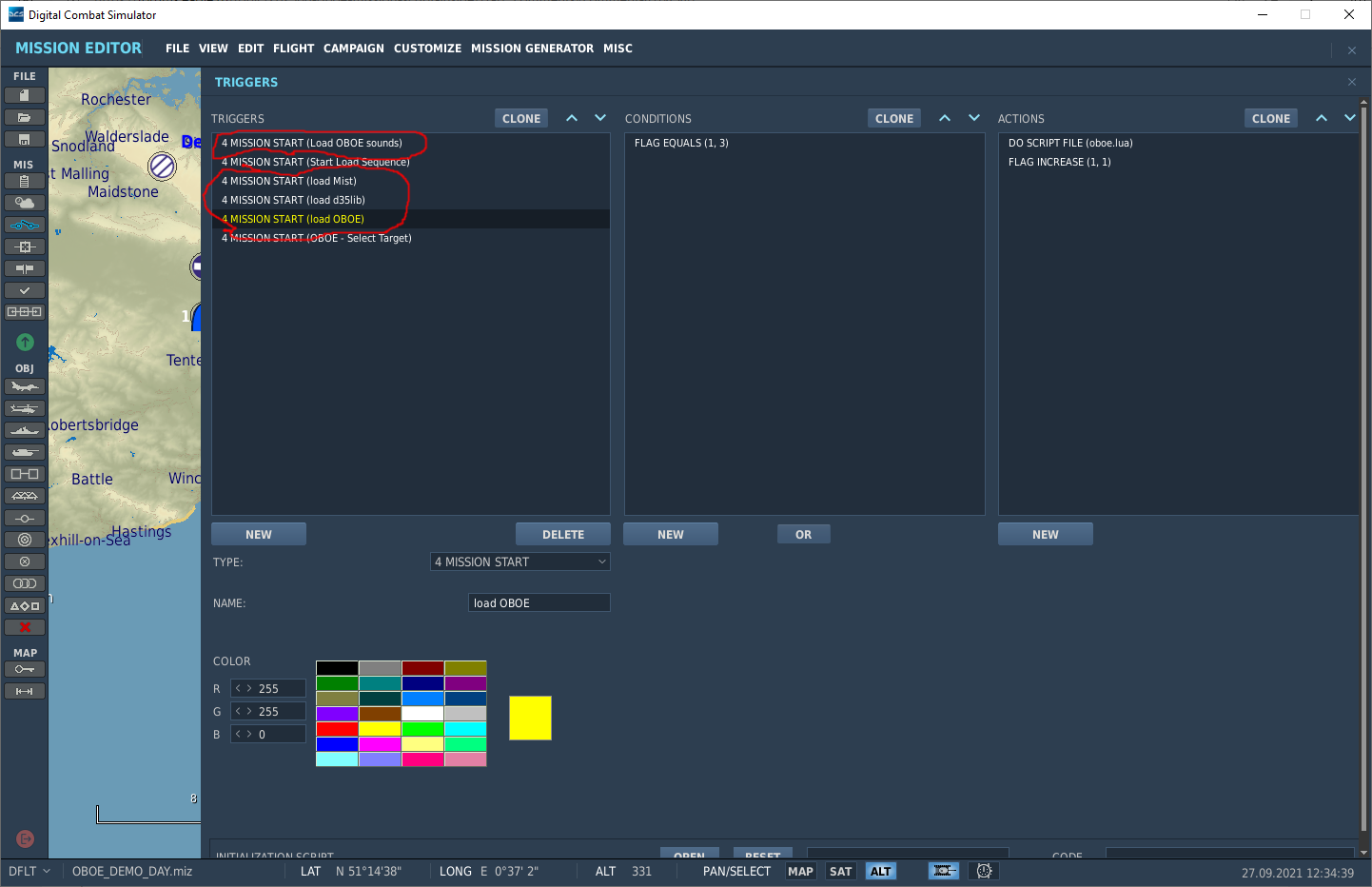Open the FLIGHT menu
1372x887 pixels.
point(293,48)
